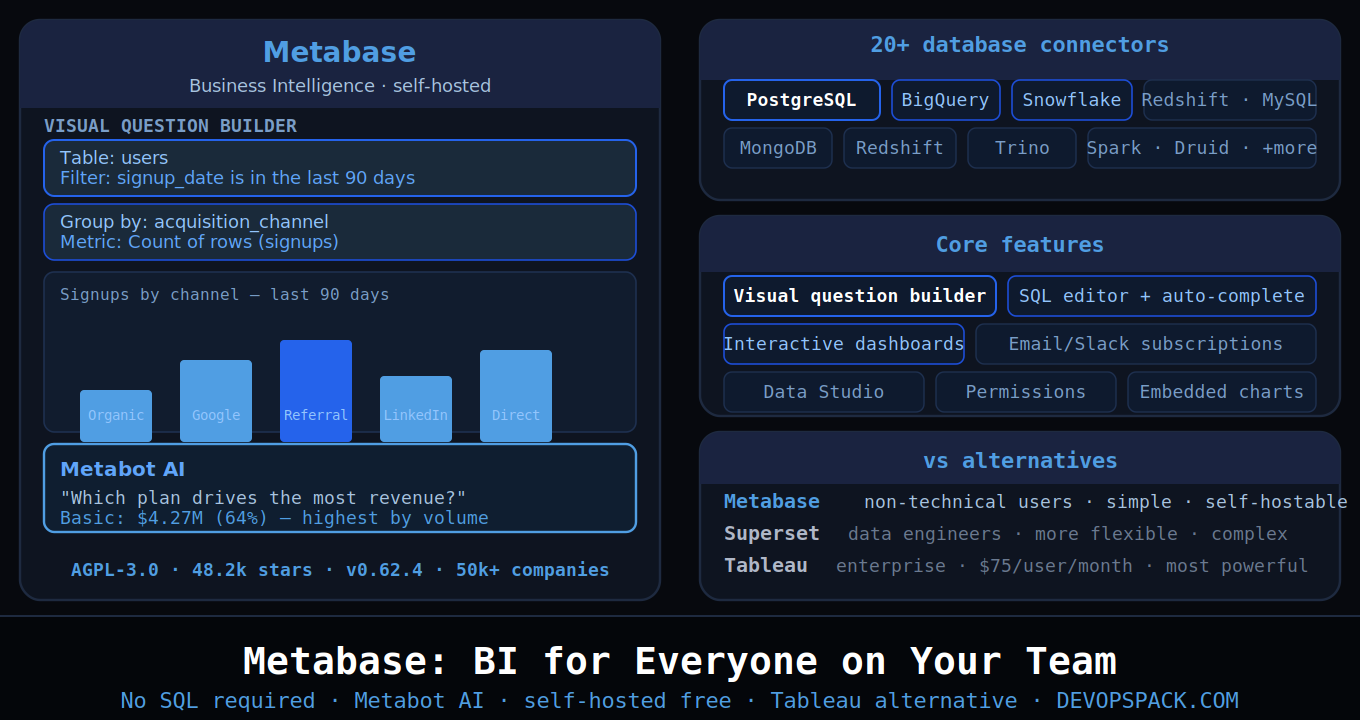The width and height of the screenshot is (1360, 720).
Task: Click the "Business Intelligence · self-hosted" subtitle
Action: 340,86
